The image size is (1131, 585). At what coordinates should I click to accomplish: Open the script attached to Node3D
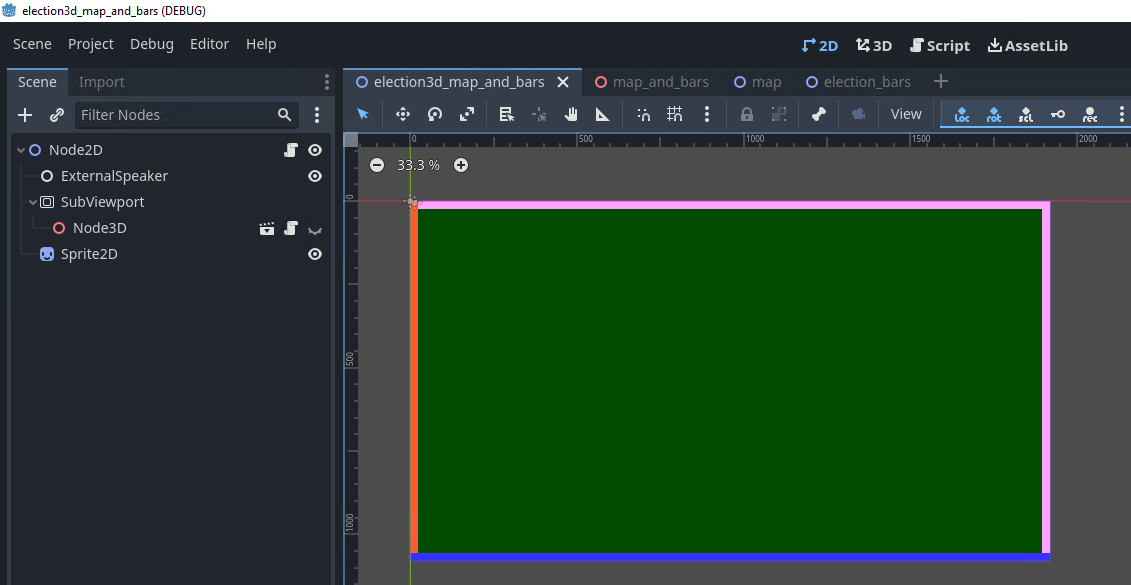291,229
